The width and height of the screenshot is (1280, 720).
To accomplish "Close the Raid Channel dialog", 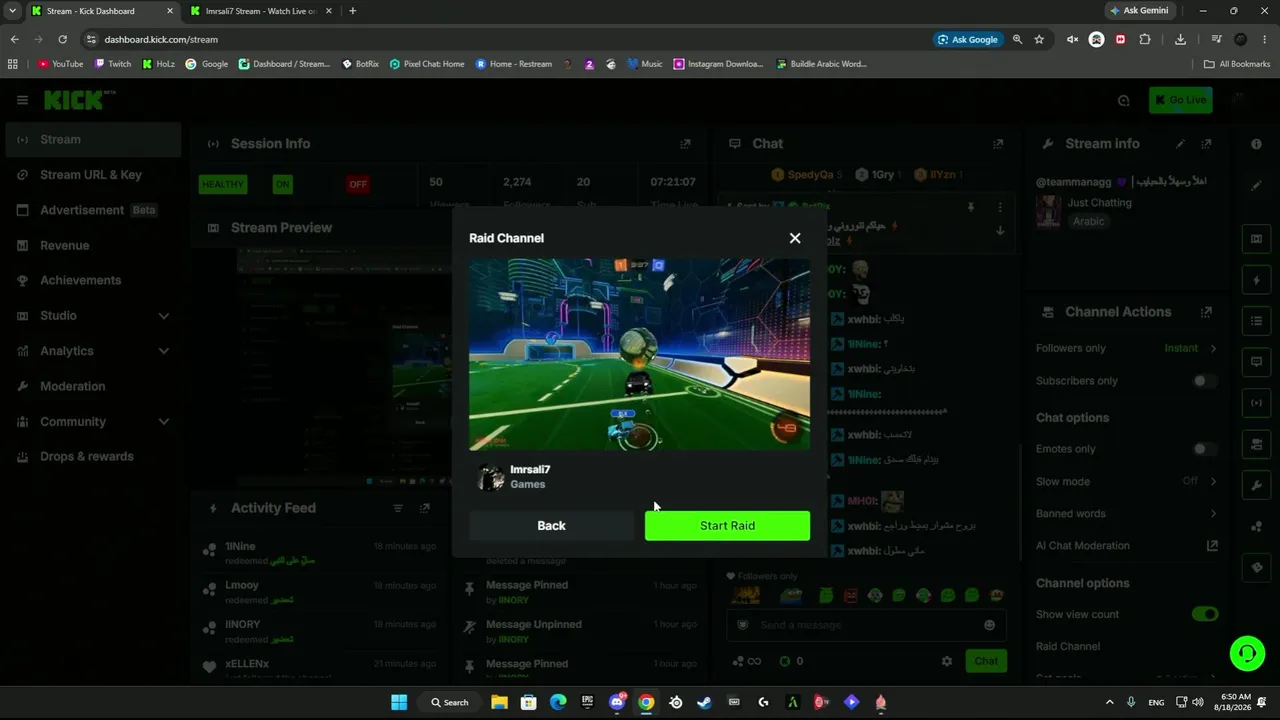I will tap(795, 238).
